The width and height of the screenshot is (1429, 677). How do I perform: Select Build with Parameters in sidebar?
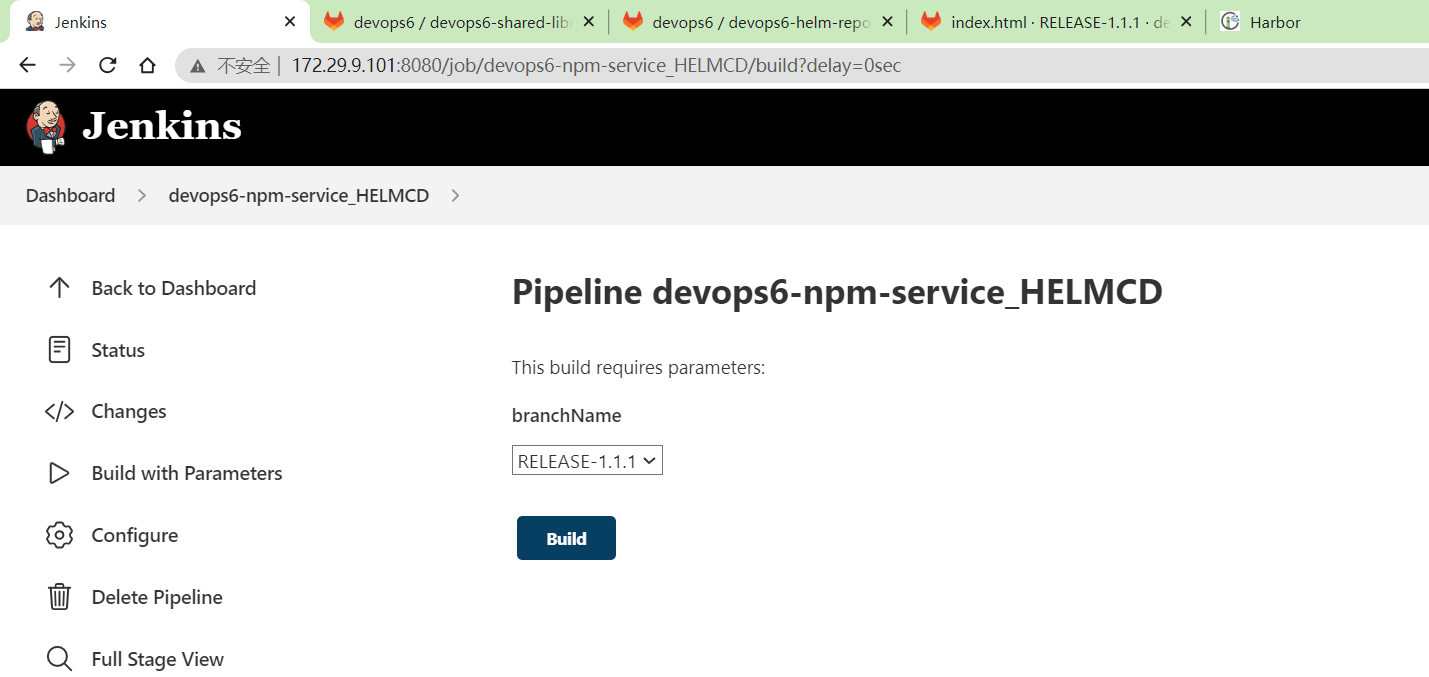187,473
